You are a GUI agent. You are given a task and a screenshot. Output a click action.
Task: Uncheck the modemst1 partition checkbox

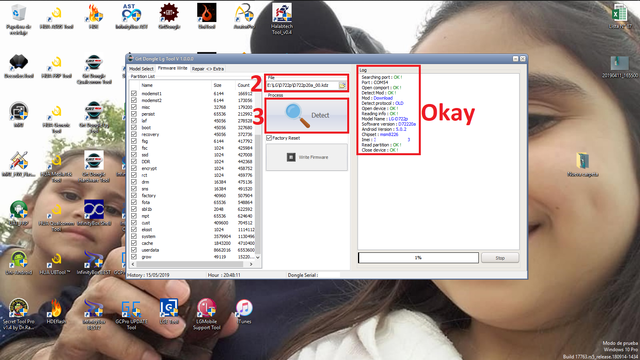pos(134,93)
